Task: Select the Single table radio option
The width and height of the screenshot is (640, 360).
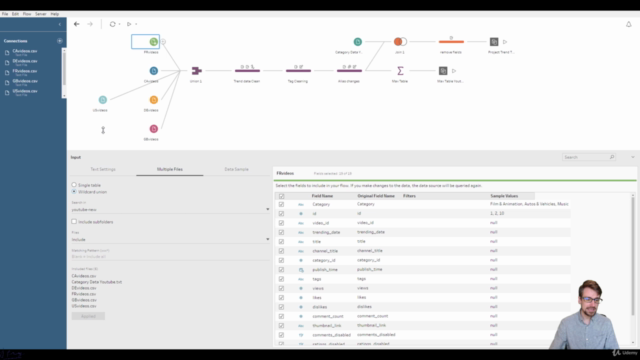Action: 74,185
